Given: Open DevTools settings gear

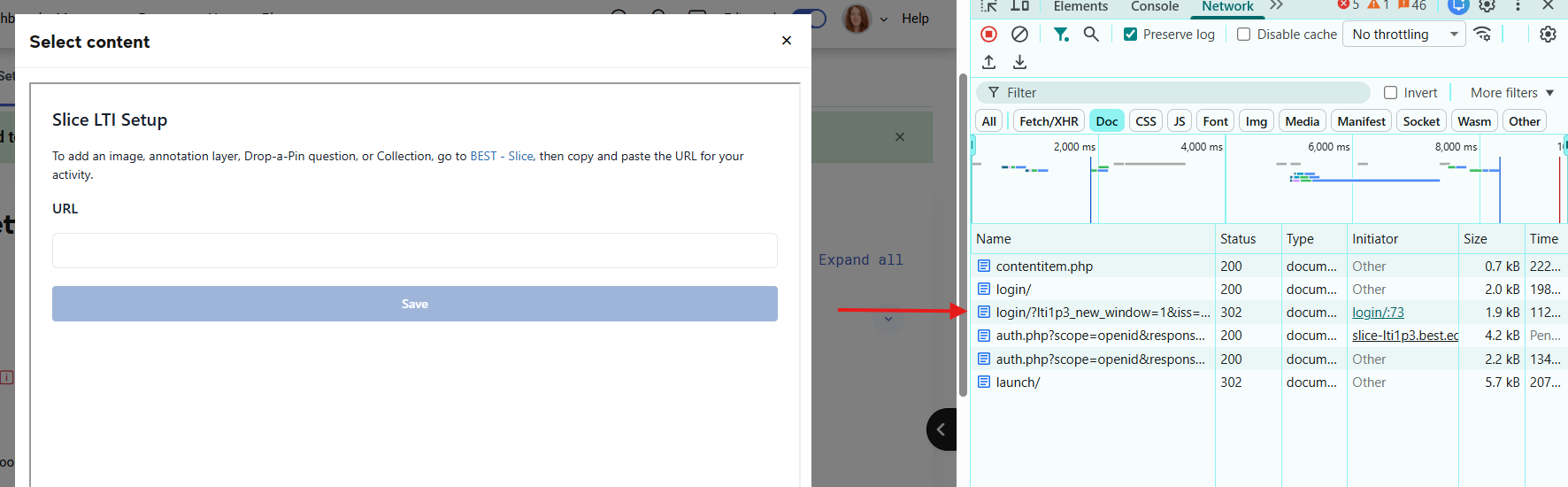Looking at the screenshot, I should pyautogui.click(x=1487, y=6).
